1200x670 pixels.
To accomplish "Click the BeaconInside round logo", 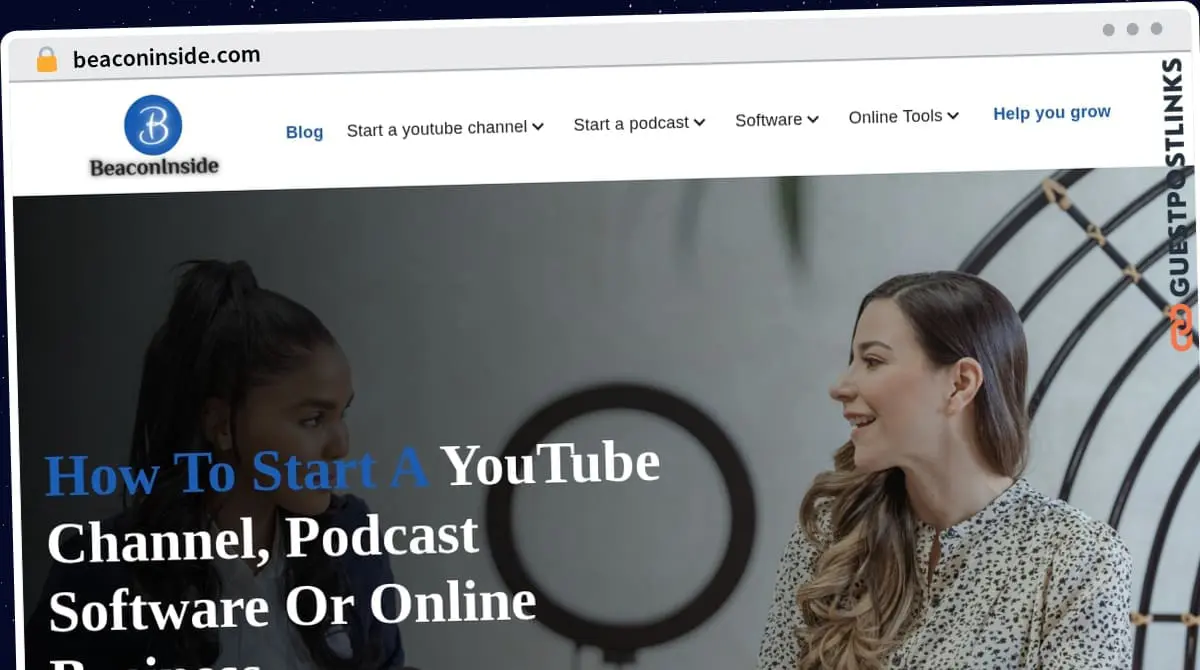I will tap(153, 125).
